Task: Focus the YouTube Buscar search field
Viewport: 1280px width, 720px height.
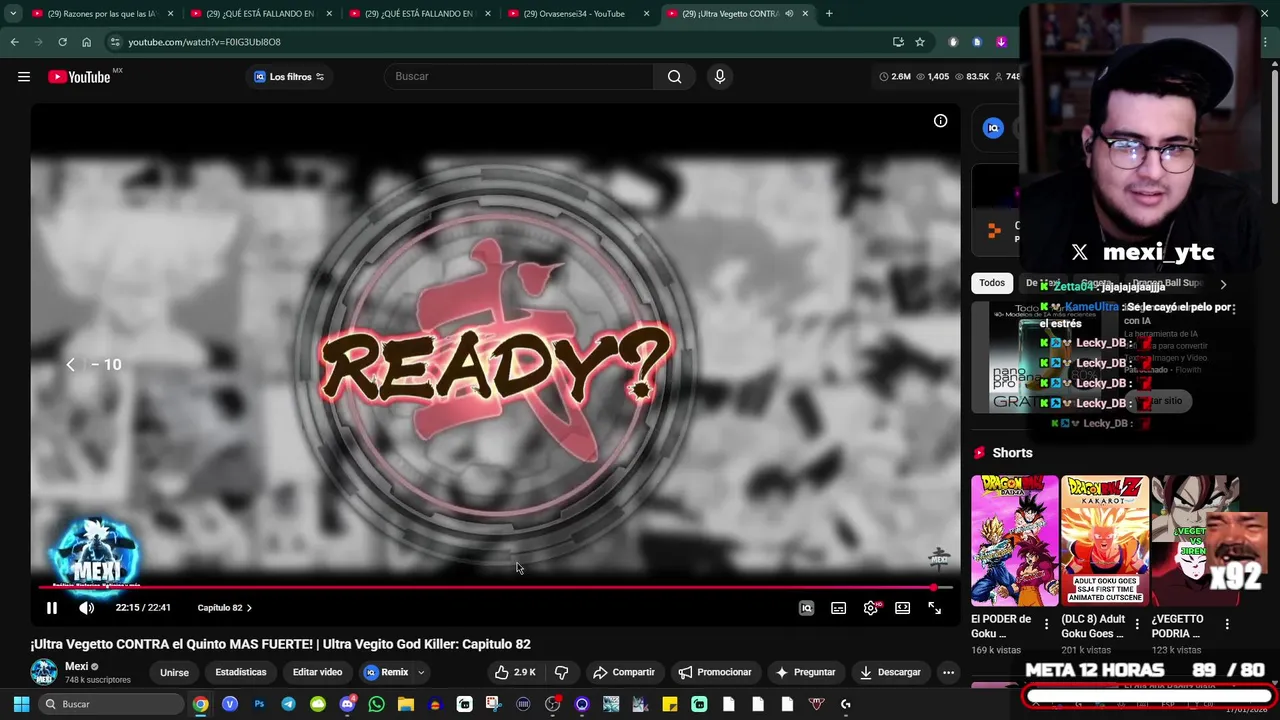Action: click(518, 77)
